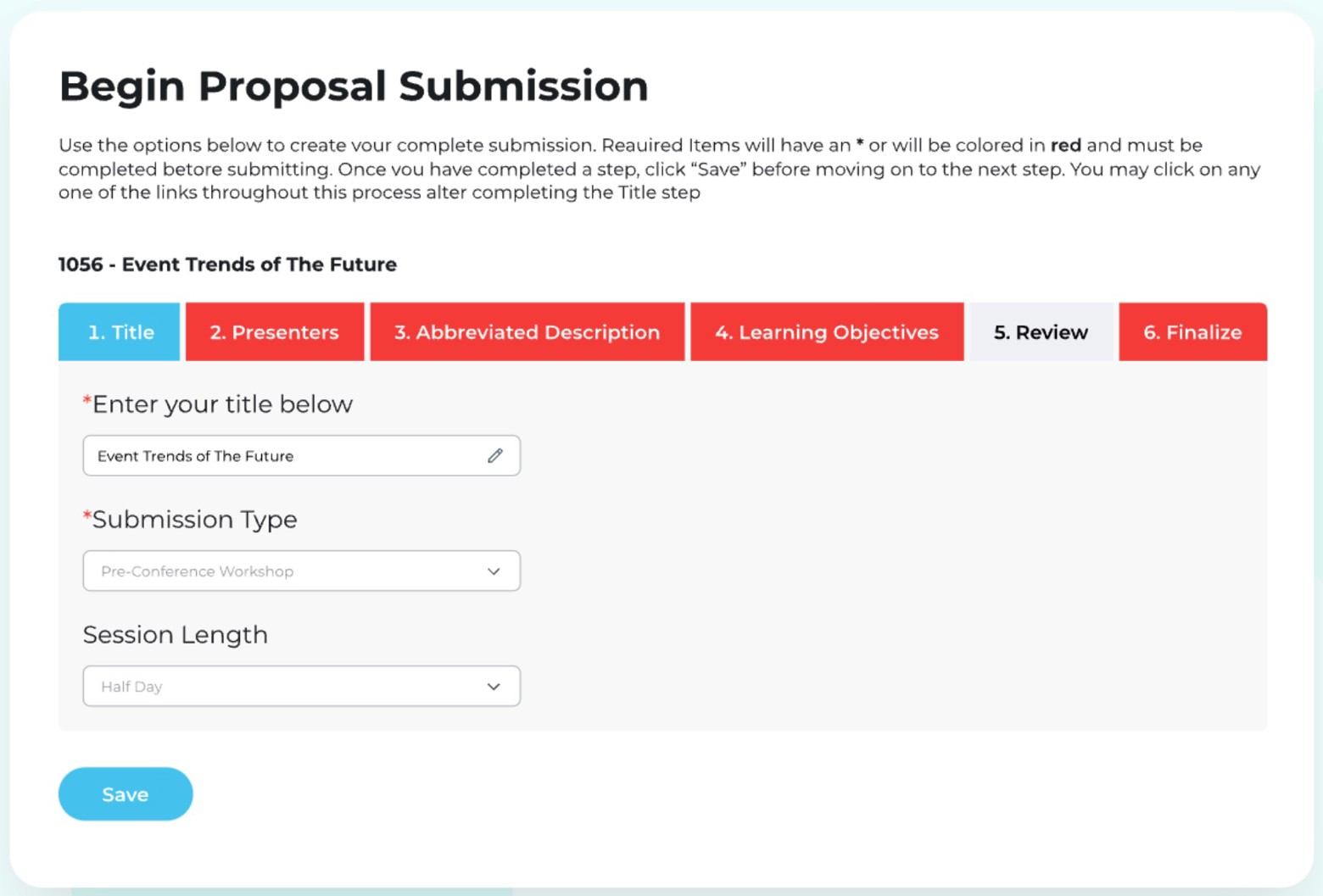Click the Session Length field label

[x=176, y=635]
